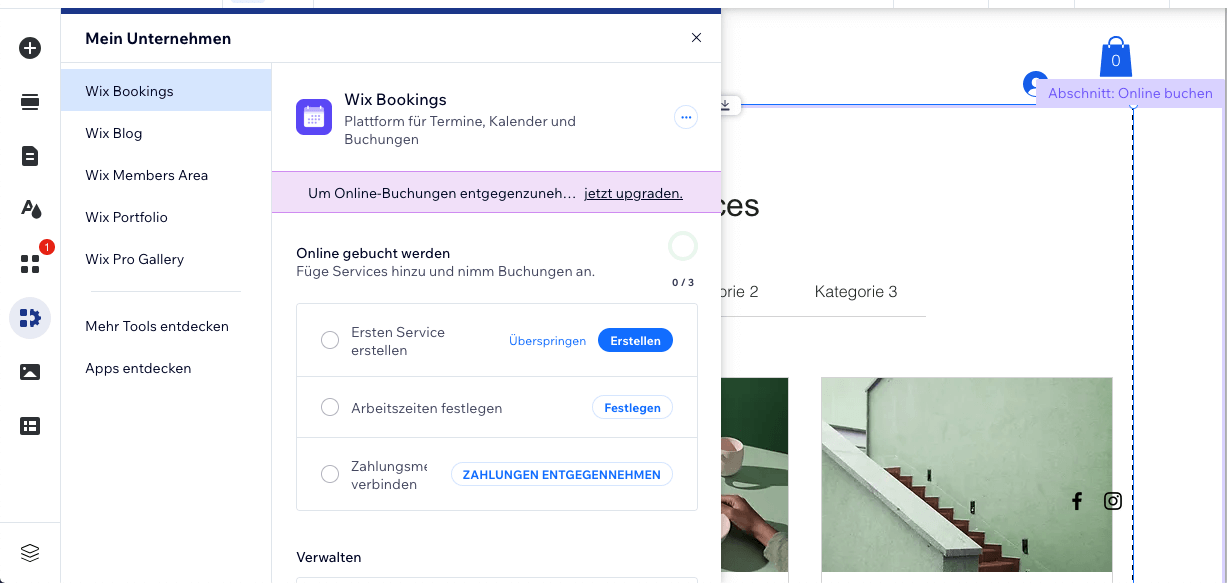1227x583 pixels.
Task: Select the My Business puzzle-and-gear icon
Action: (30, 318)
